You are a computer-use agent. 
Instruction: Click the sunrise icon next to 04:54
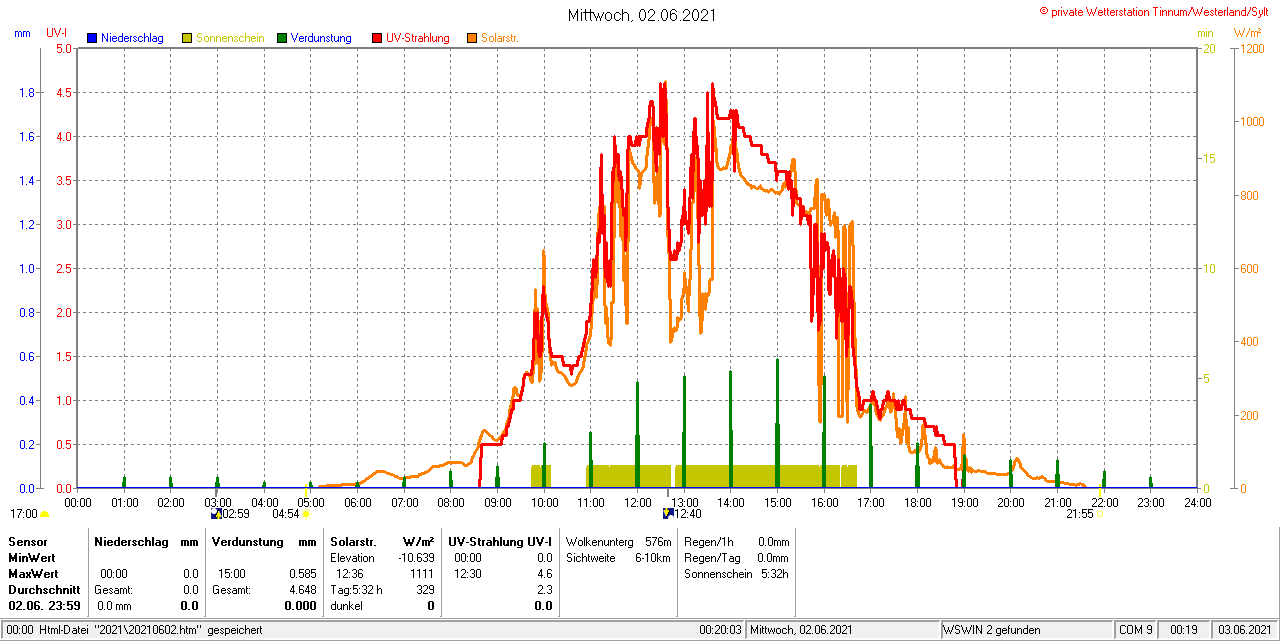tap(306, 514)
